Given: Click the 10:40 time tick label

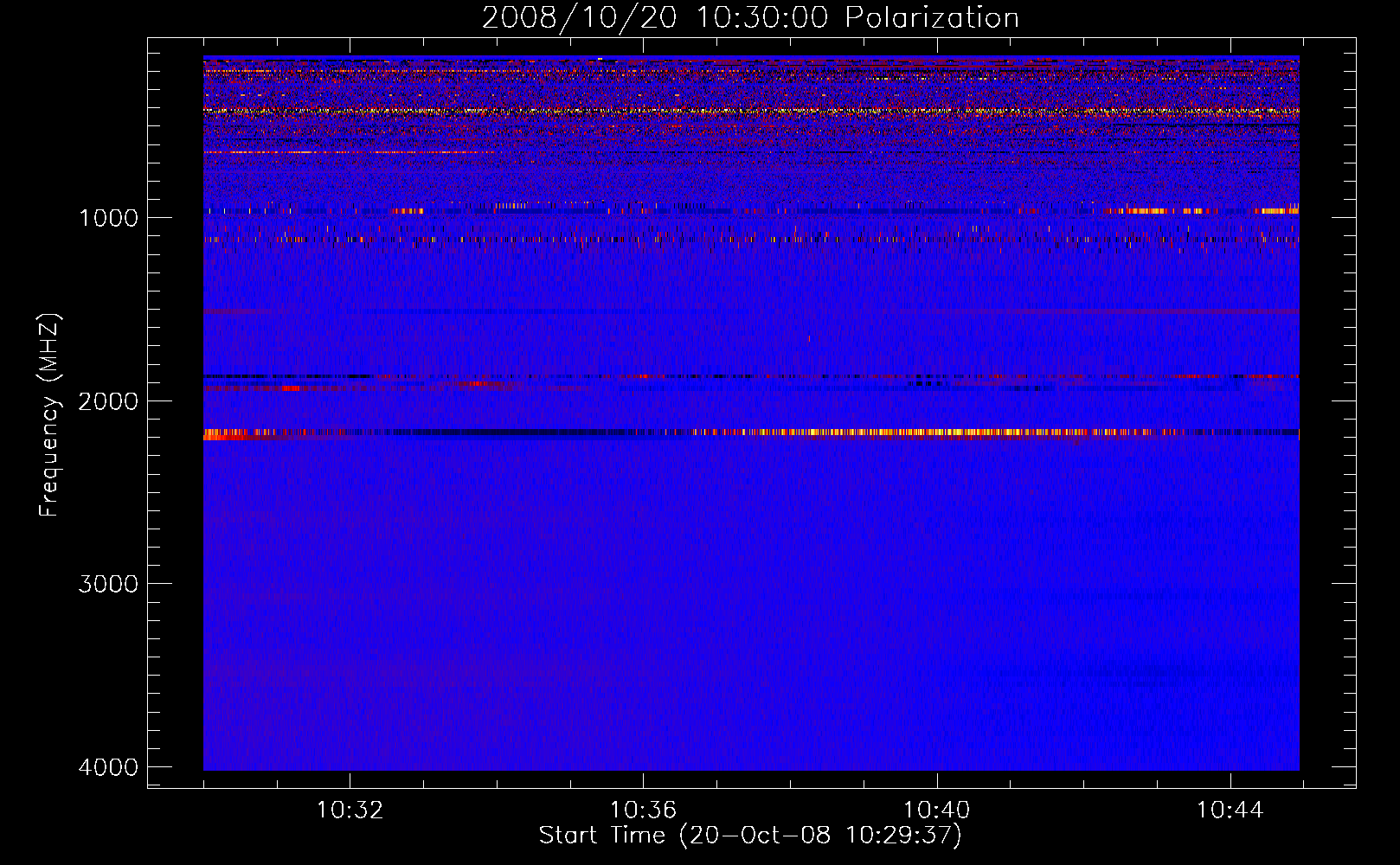Looking at the screenshot, I should point(936,811).
